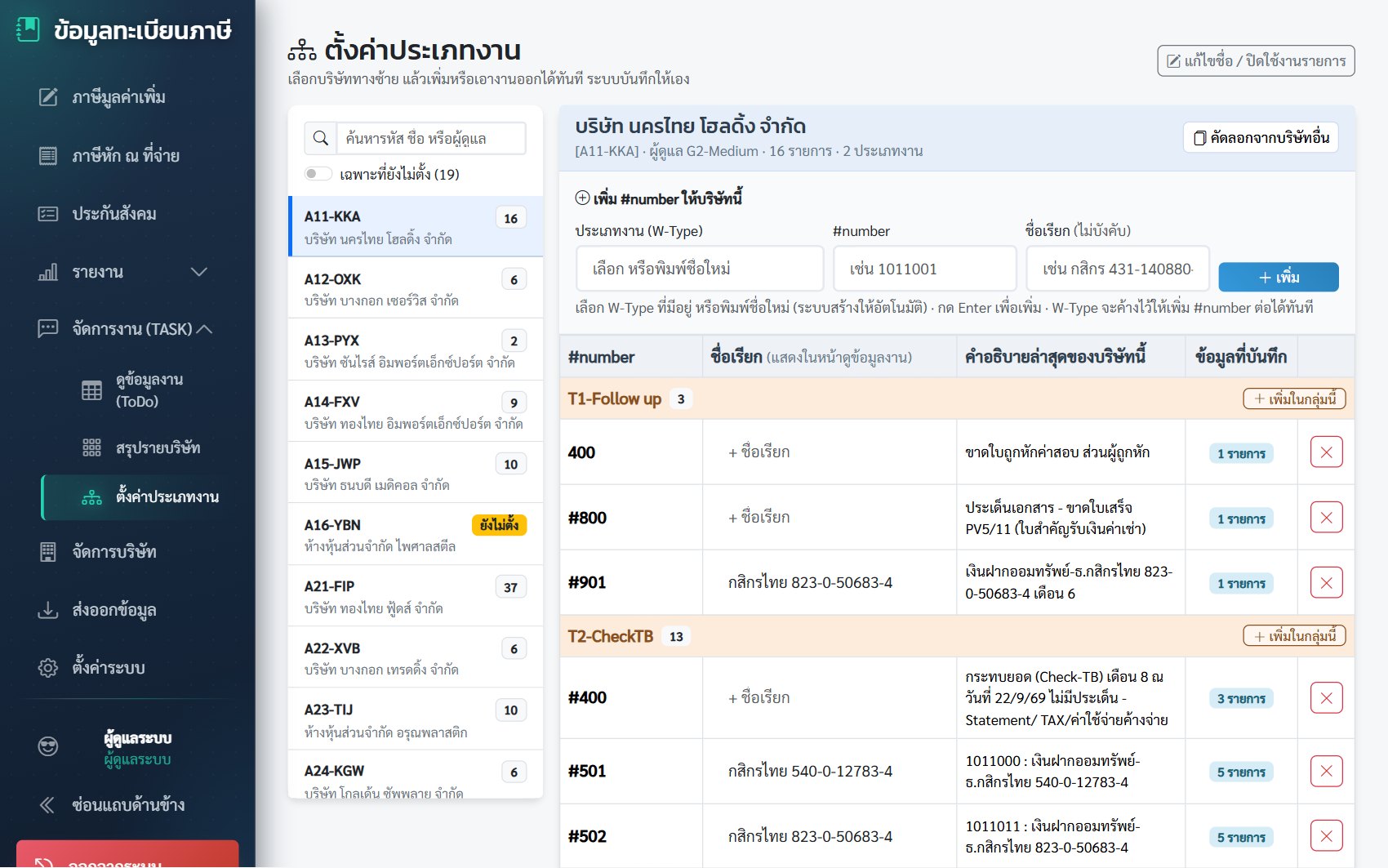Select company A16-YBN marked ยังไม่ตั้ง
This screenshot has height=868, width=1388.
pos(416,535)
